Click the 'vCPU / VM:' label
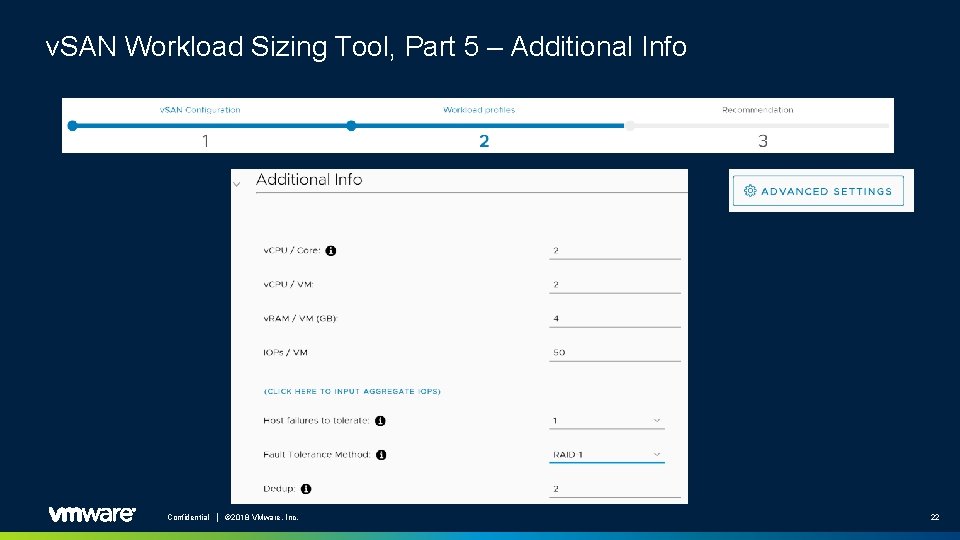The width and height of the screenshot is (960, 540). click(x=288, y=285)
